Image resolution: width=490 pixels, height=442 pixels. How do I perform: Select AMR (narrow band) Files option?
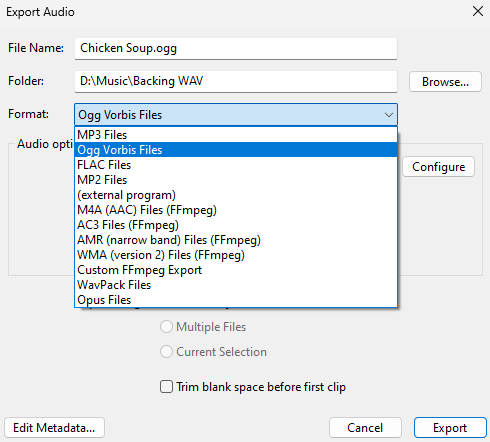tap(236, 240)
